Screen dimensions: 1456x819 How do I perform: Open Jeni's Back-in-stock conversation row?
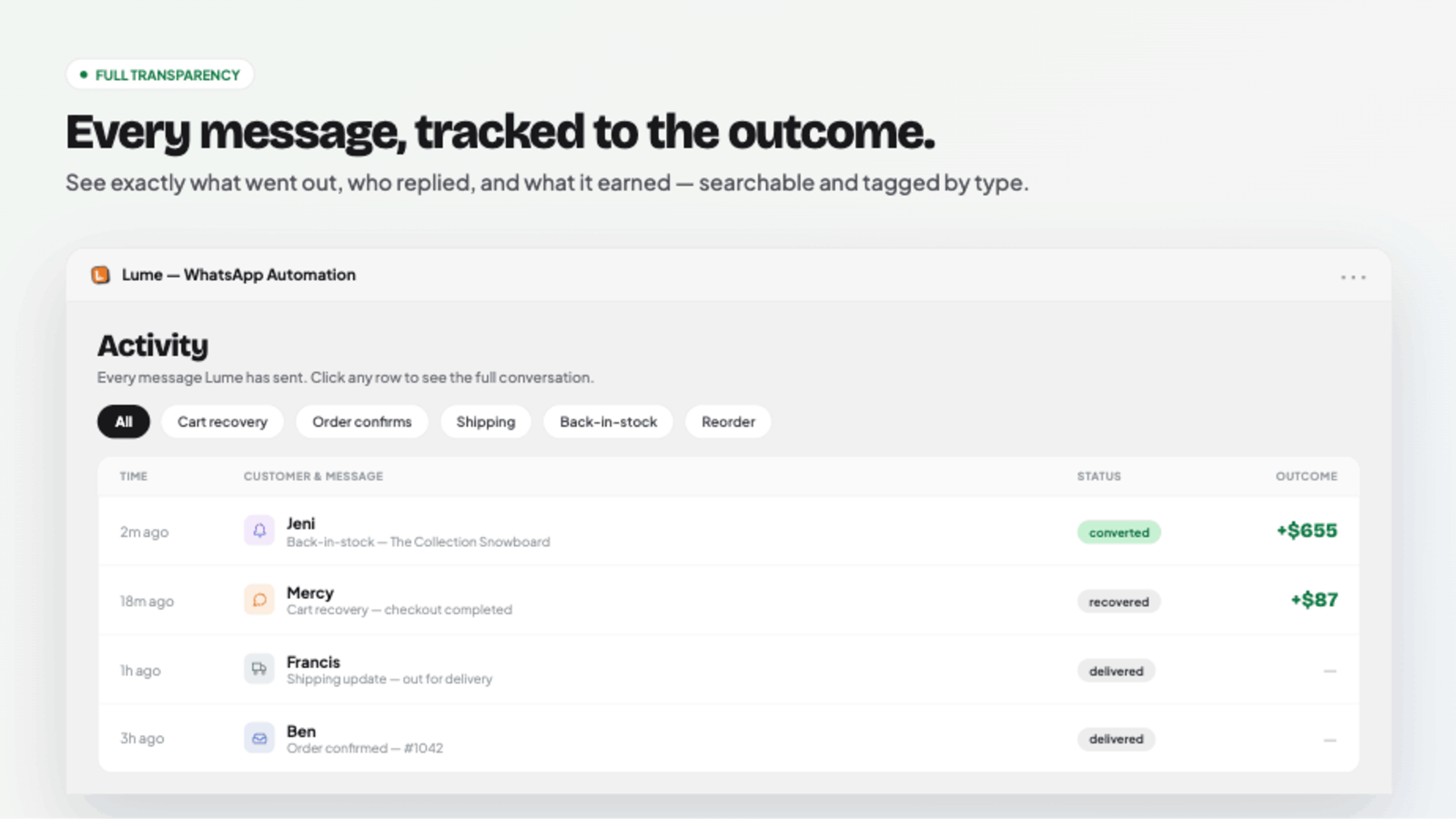click(x=728, y=531)
